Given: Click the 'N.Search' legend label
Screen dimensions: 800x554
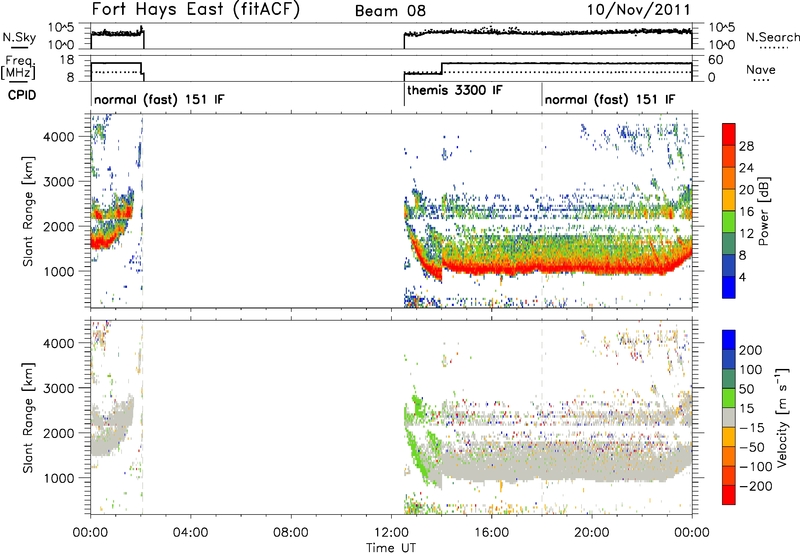Looking at the screenshot, I should tap(772, 37).
